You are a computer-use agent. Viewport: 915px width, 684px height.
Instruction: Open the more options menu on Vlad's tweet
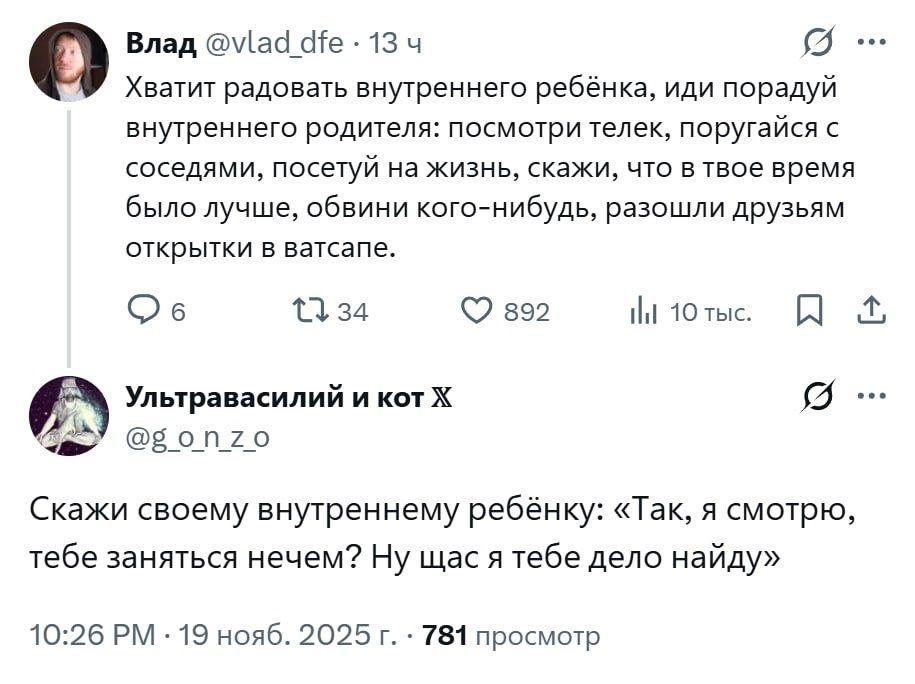point(873,40)
